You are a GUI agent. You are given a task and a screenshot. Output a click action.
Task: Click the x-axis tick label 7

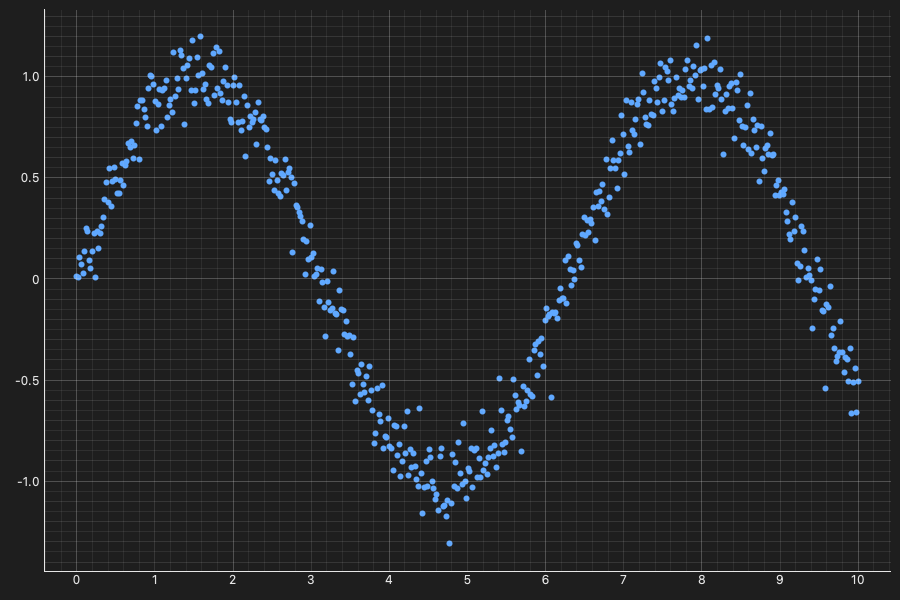point(623,580)
